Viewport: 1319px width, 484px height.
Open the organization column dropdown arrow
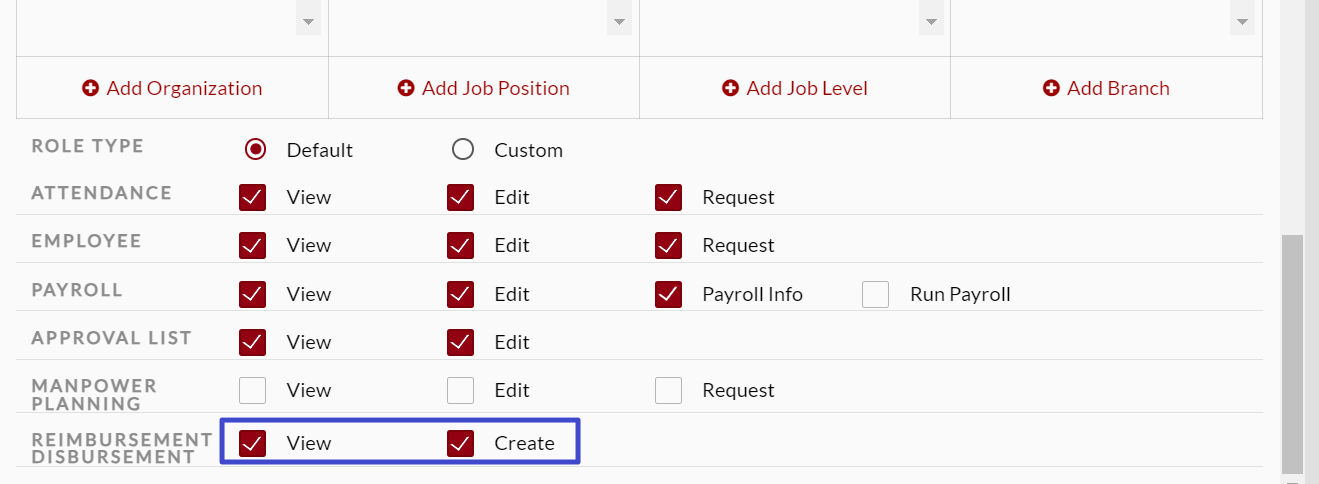pyautogui.click(x=308, y=22)
